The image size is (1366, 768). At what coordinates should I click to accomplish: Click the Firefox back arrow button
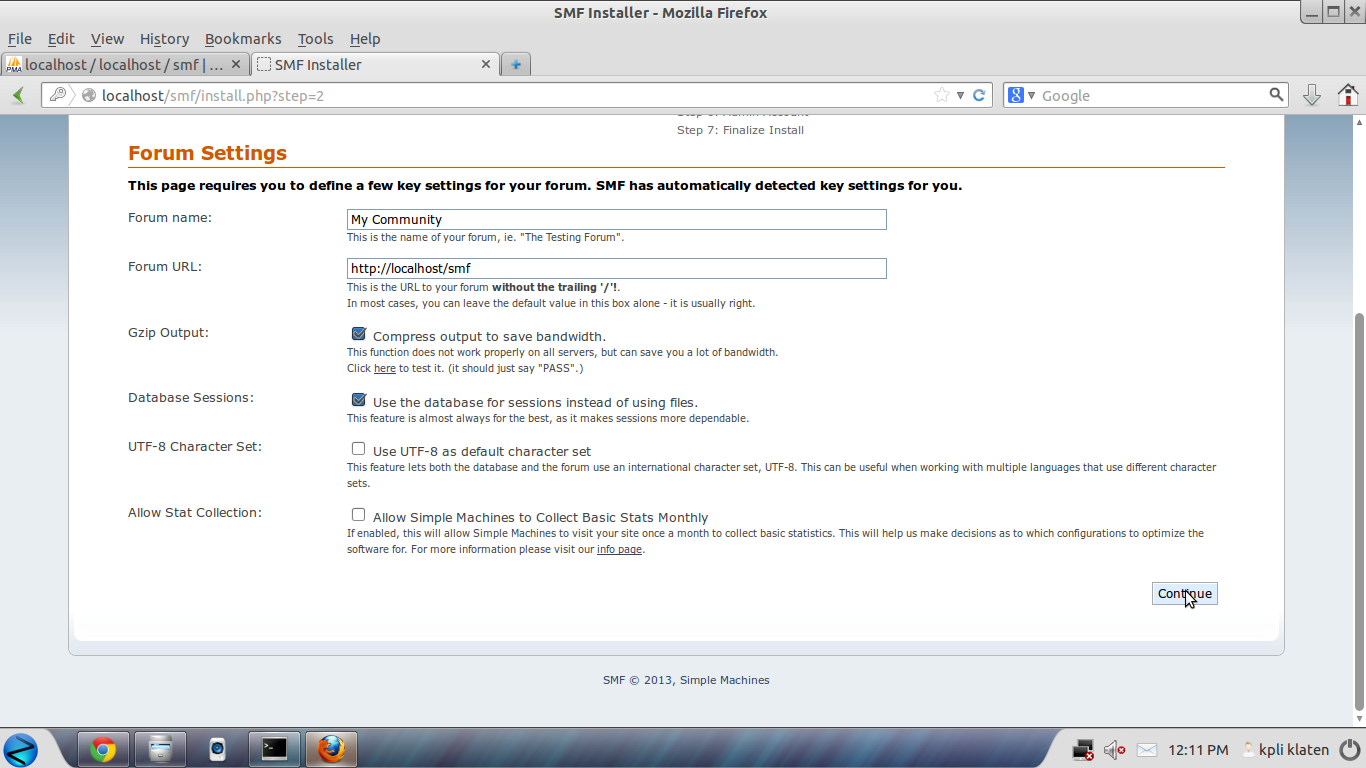coord(18,95)
